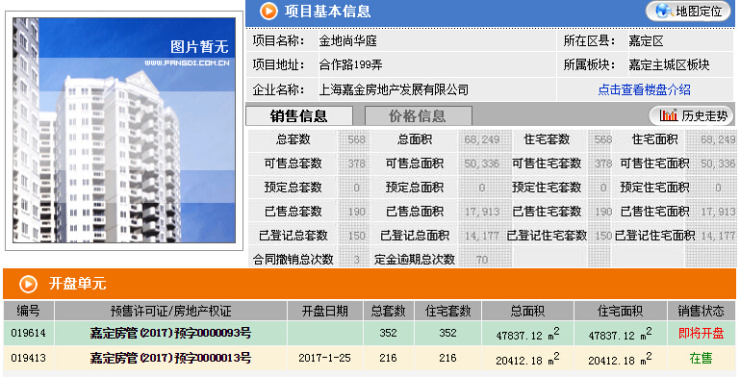This screenshot has height=377, width=740.
Task: Click the building placeholder image 图片暂无
Action: (x=124, y=130)
